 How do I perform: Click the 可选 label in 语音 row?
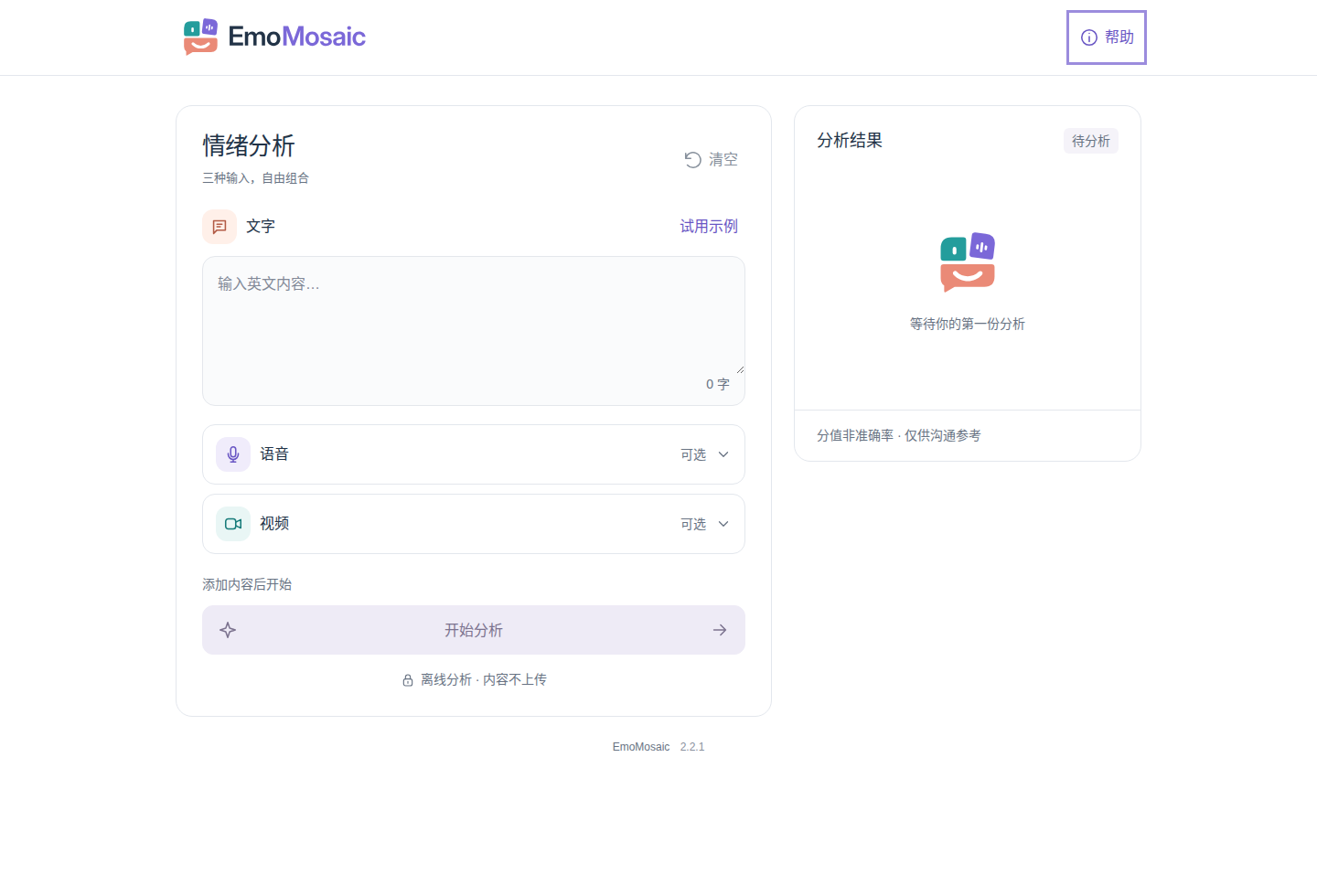pyautogui.click(x=693, y=454)
